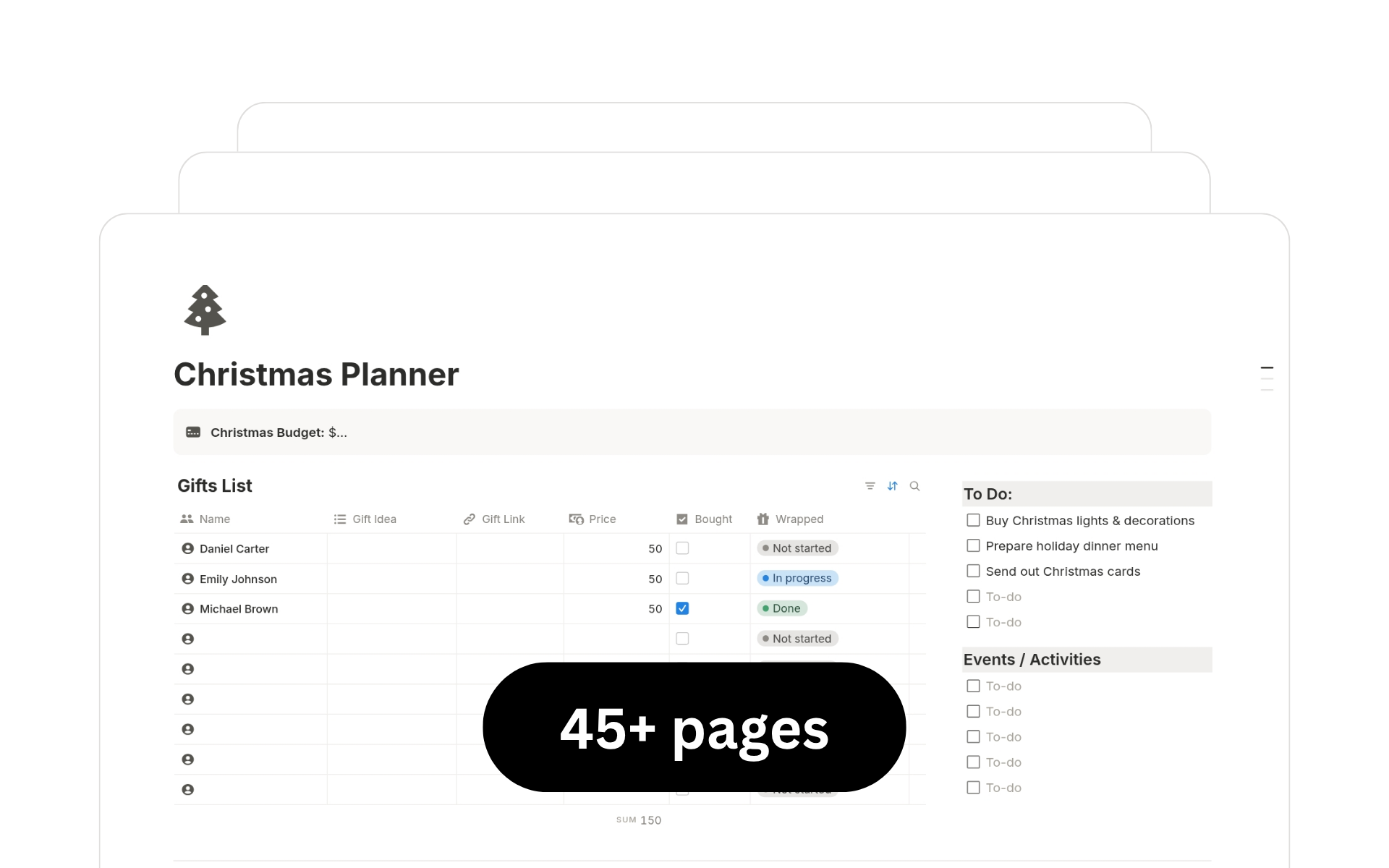Click the Christmas tree page icon

(x=204, y=310)
